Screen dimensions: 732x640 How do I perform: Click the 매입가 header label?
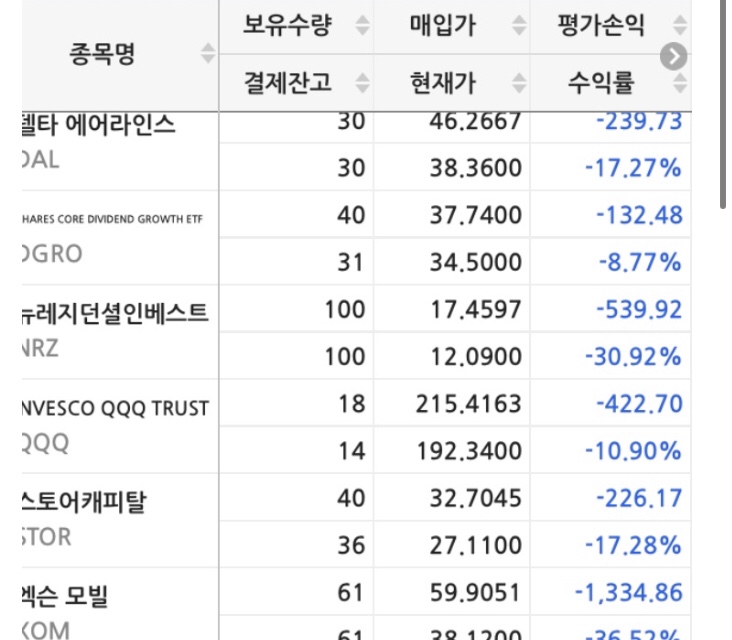[443, 25]
